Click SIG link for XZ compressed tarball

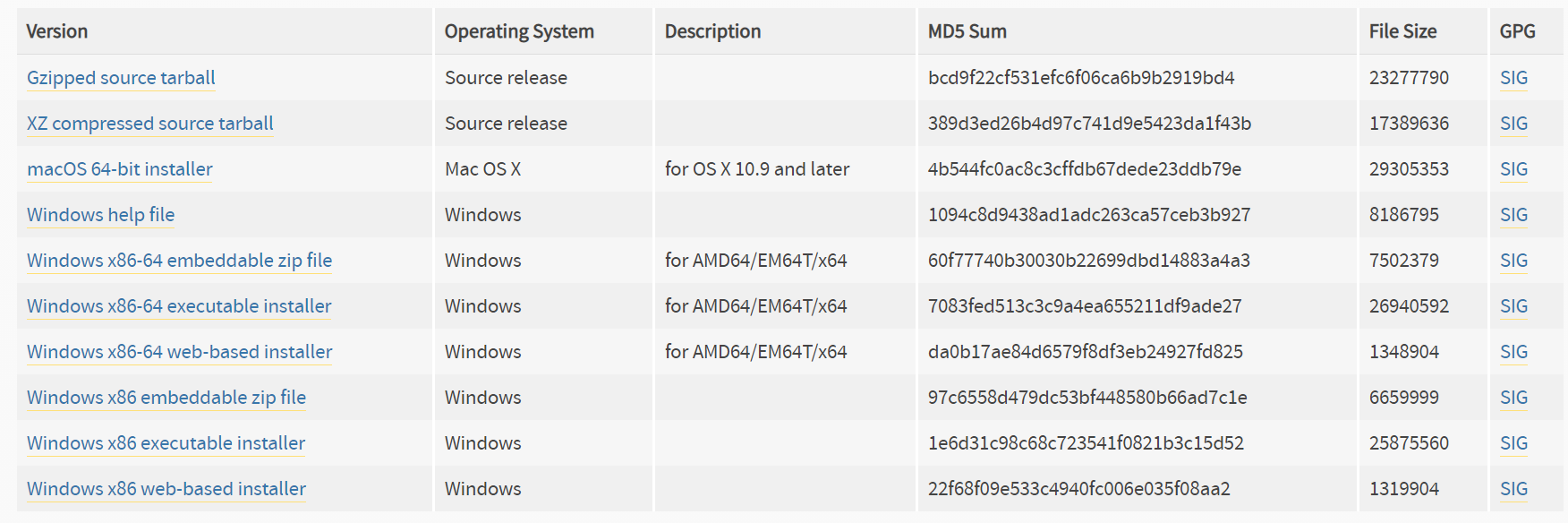[x=1513, y=124]
